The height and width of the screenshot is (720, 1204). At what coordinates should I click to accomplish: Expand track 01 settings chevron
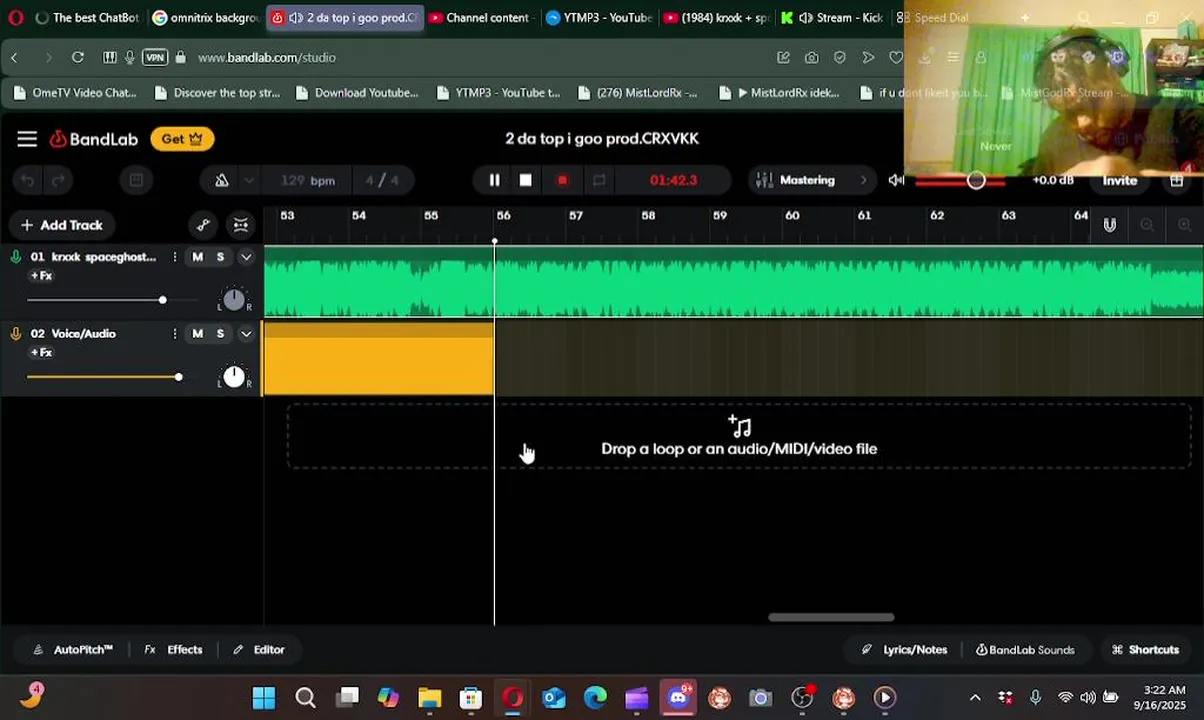pos(246,257)
